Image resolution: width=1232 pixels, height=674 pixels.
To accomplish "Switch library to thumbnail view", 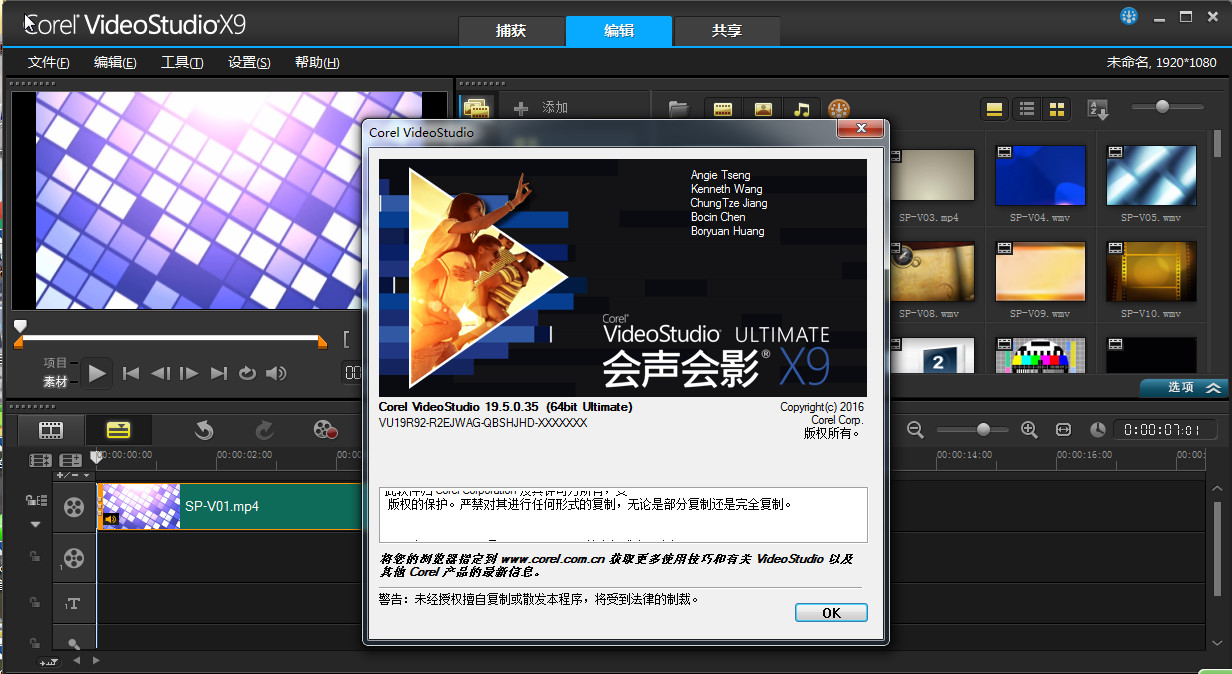I will point(1056,109).
